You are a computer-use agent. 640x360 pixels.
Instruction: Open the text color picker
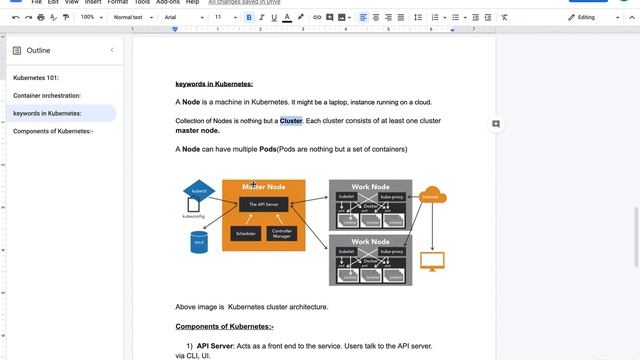pyautogui.click(x=287, y=18)
